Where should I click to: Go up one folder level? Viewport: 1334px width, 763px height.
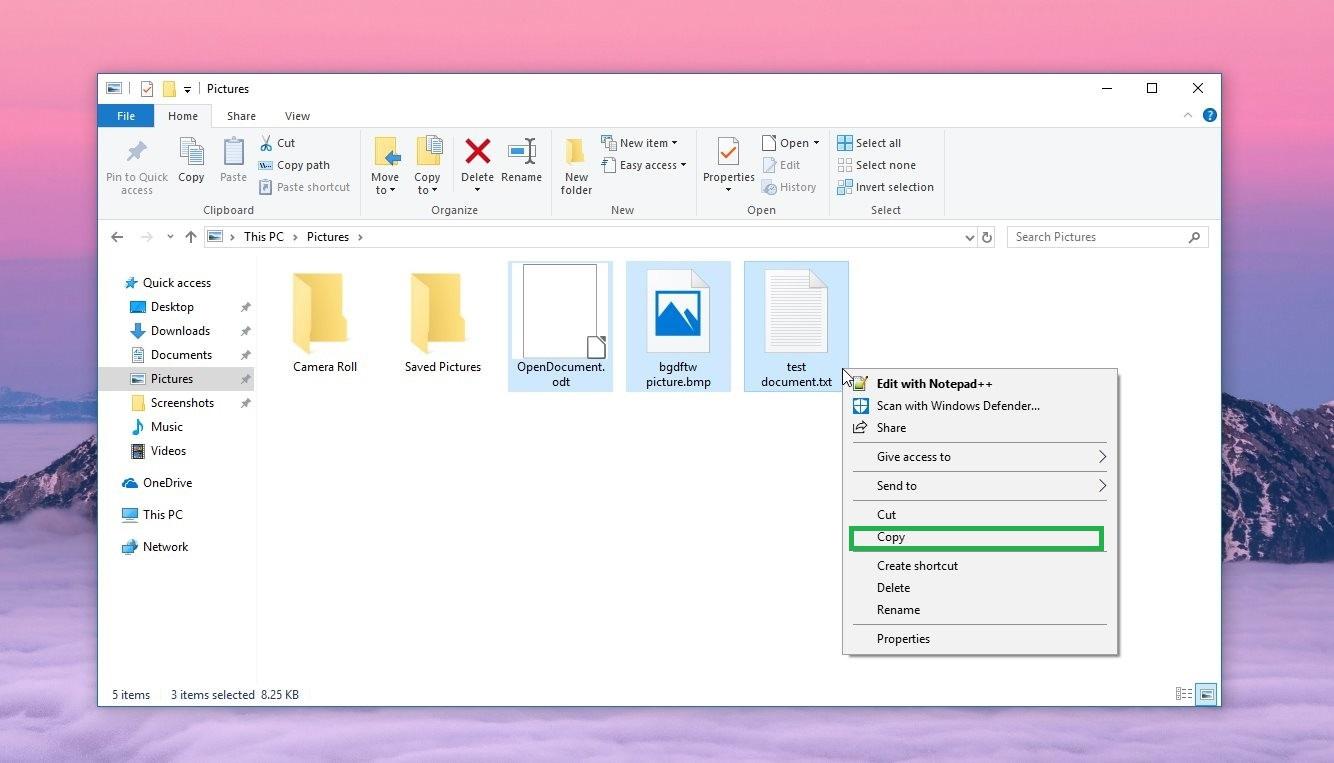click(191, 237)
